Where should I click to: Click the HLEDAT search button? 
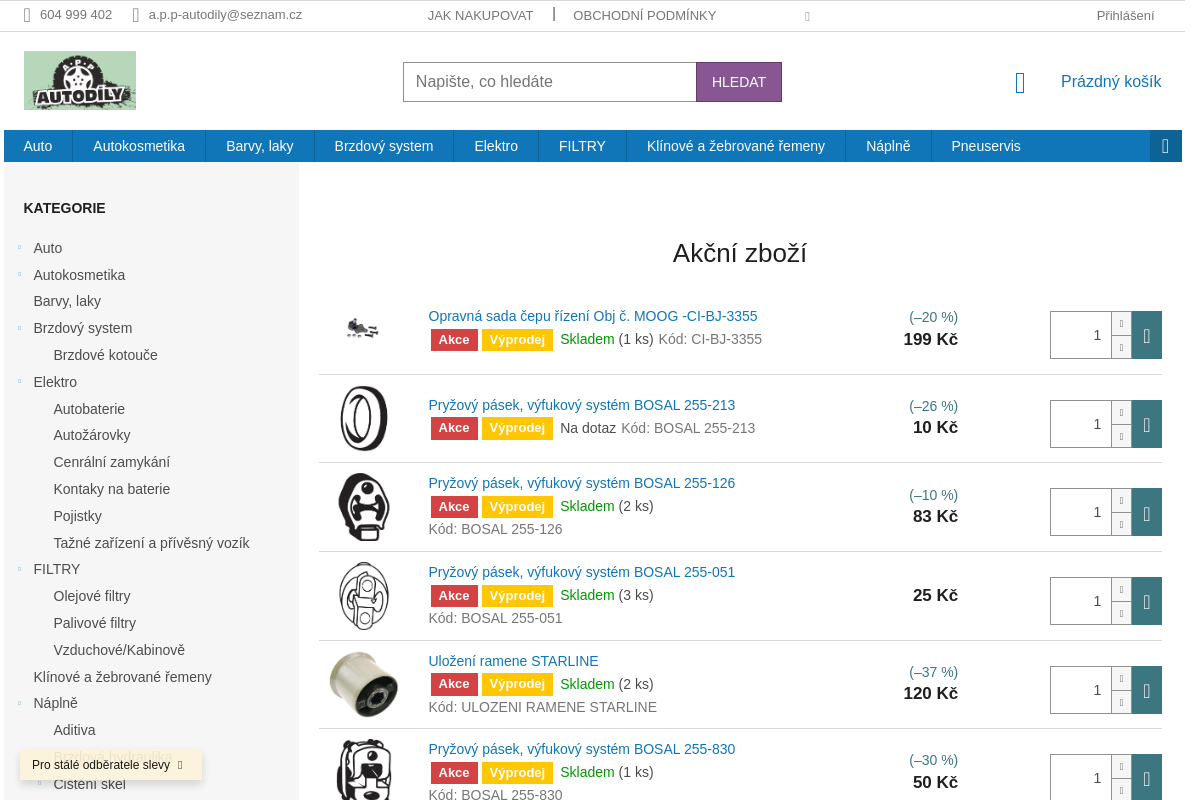tap(739, 82)
